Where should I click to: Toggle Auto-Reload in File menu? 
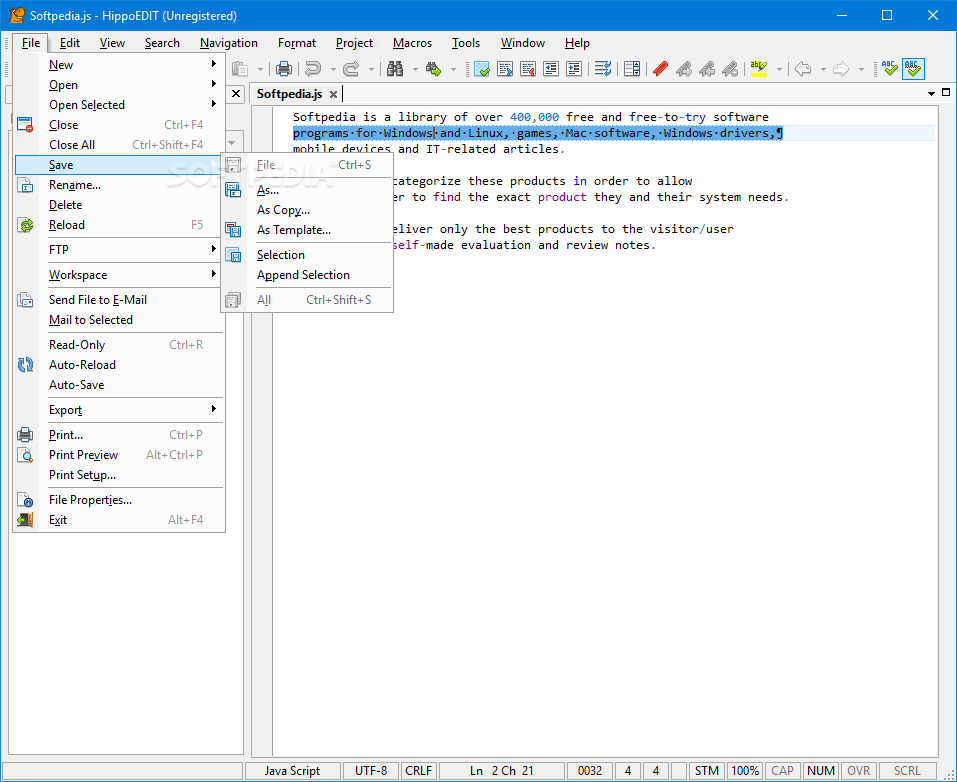click(119, 365)
